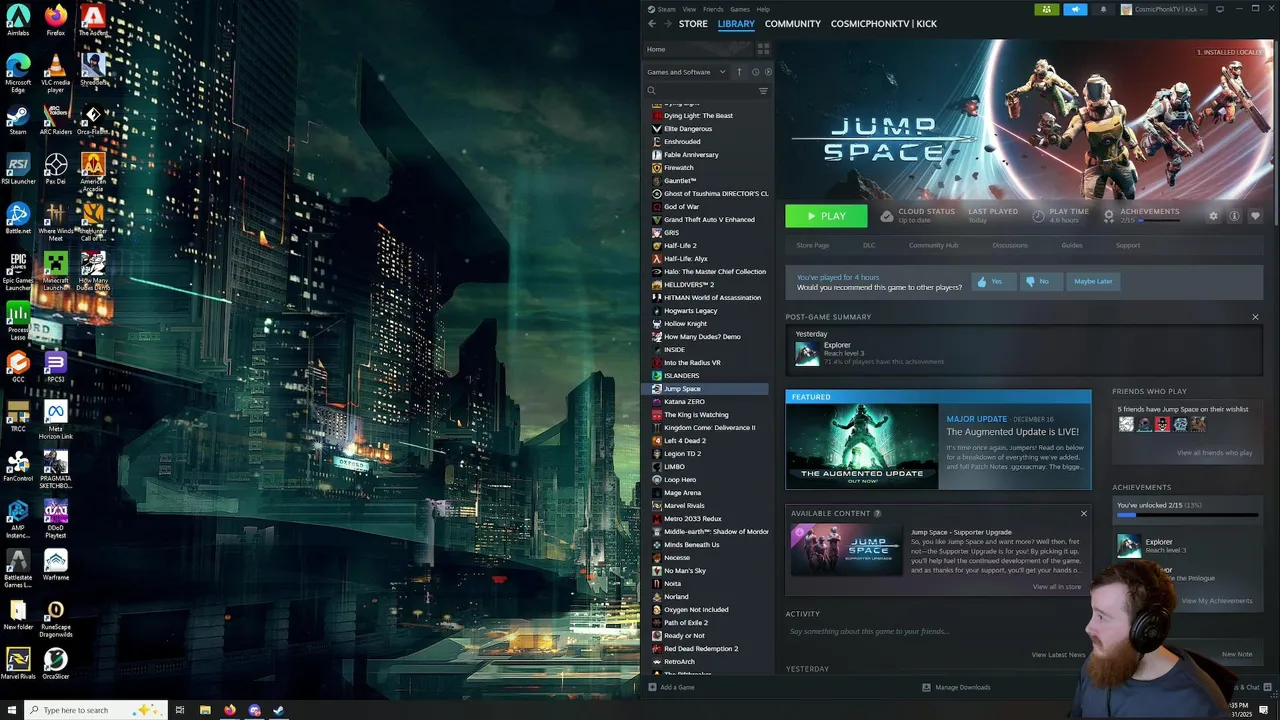Screen dimensions: 1280x720
Task: Open the Community Hub link
Action: coord(933,245)
